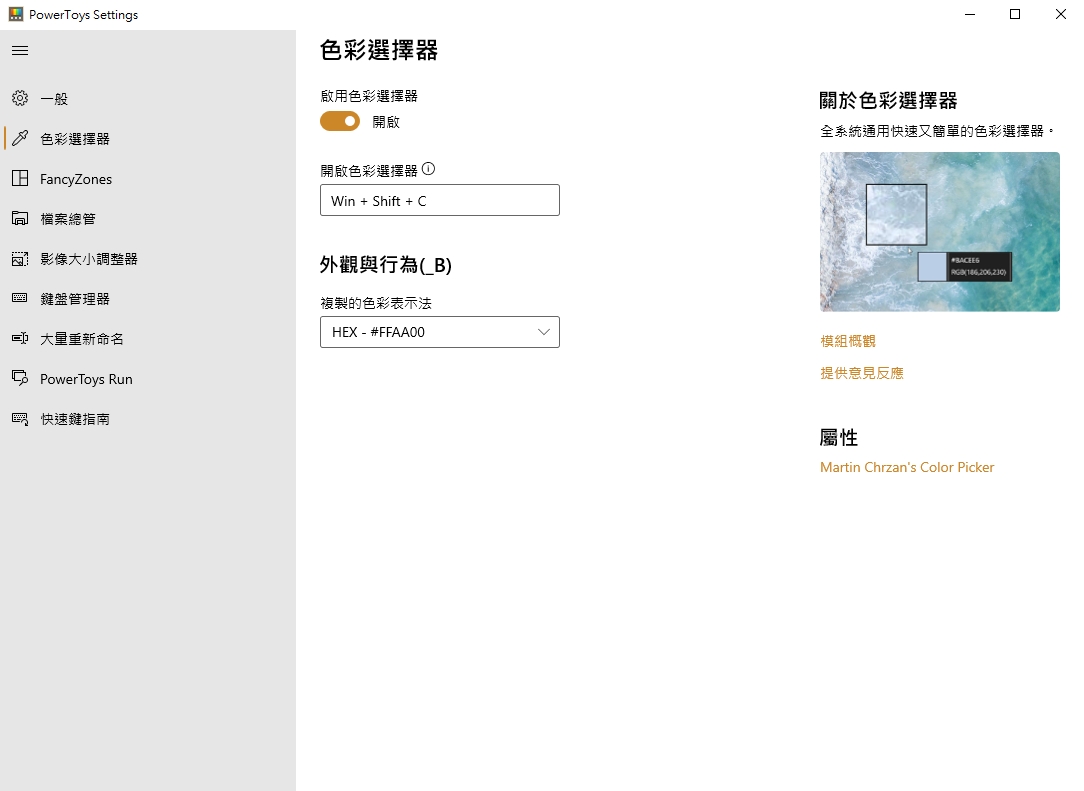
Task: Click the FancyZones layout icon
Action: pos(20,178)
